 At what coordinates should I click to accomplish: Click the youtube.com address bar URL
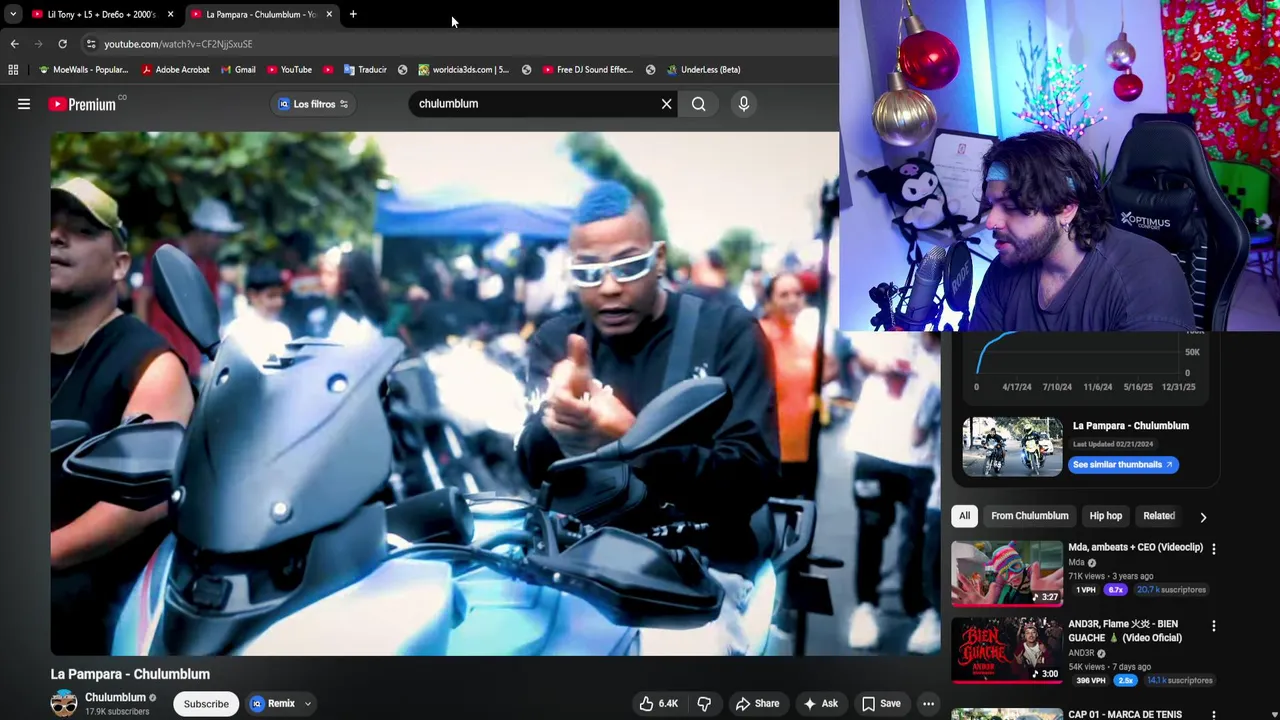[x=178, y=44]
